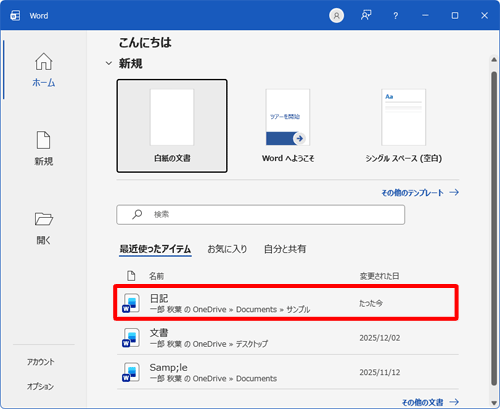Open the recent document Samp;le
This screenshot has width=500, height=409.
click(x=288, y=372)
